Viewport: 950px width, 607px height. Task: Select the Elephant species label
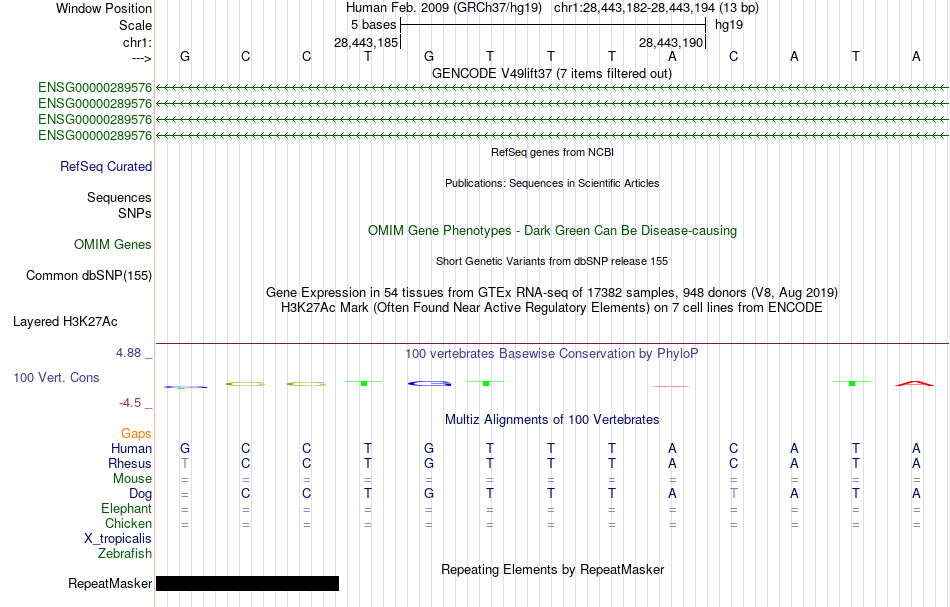(x=126, y=508)
